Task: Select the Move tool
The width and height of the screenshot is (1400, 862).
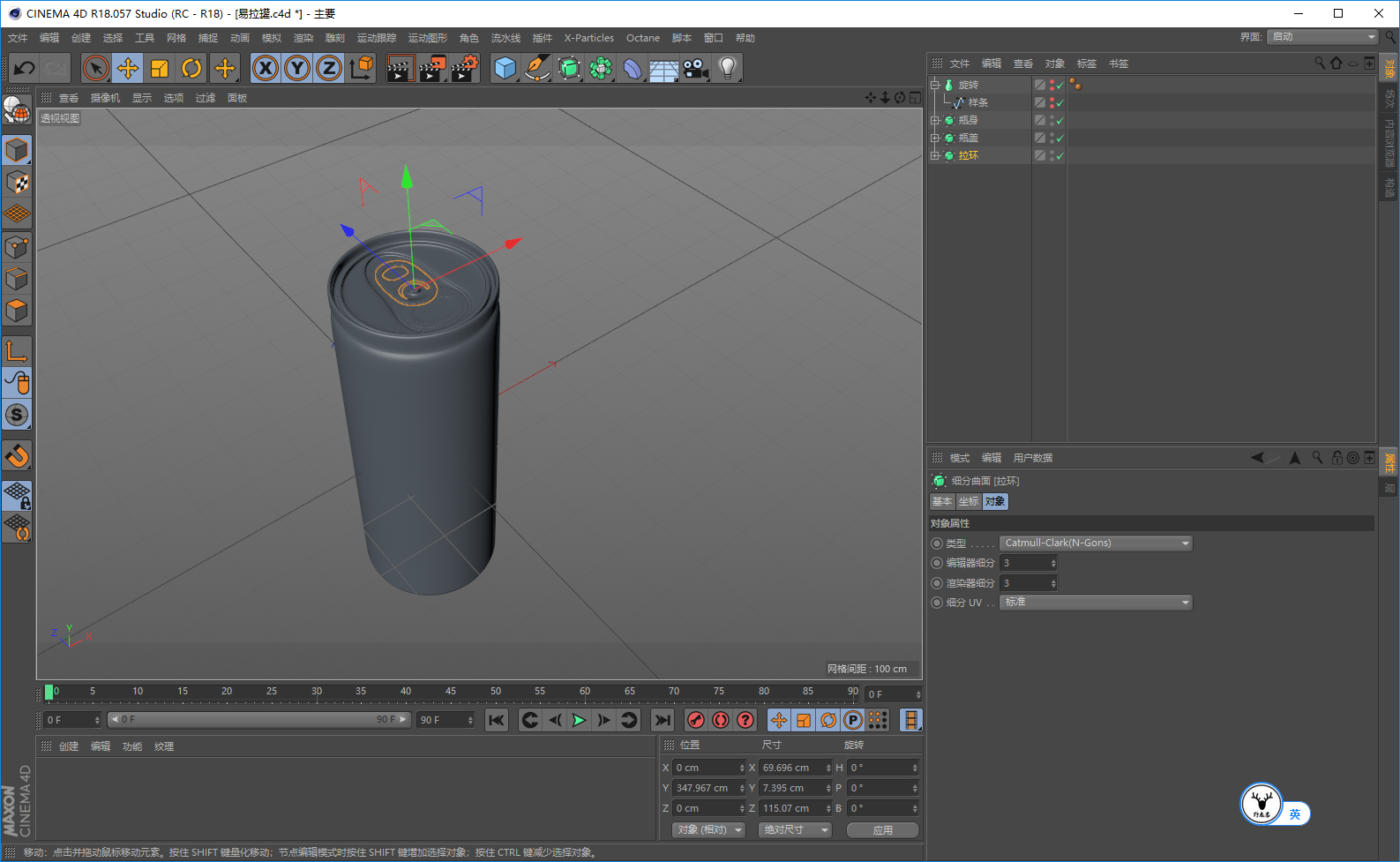Action: [128, 68]
